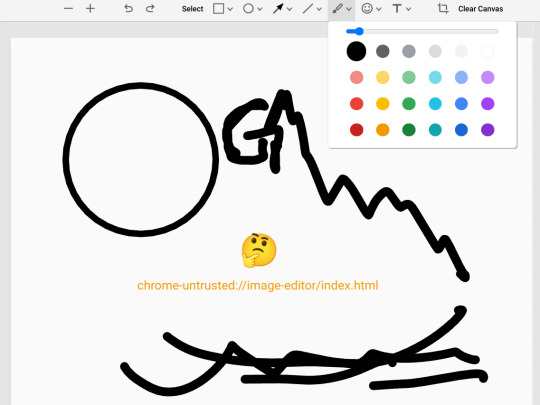Choose the light purple pastel swatch
This screenshot has height=405, width=540.
(488, 77)
